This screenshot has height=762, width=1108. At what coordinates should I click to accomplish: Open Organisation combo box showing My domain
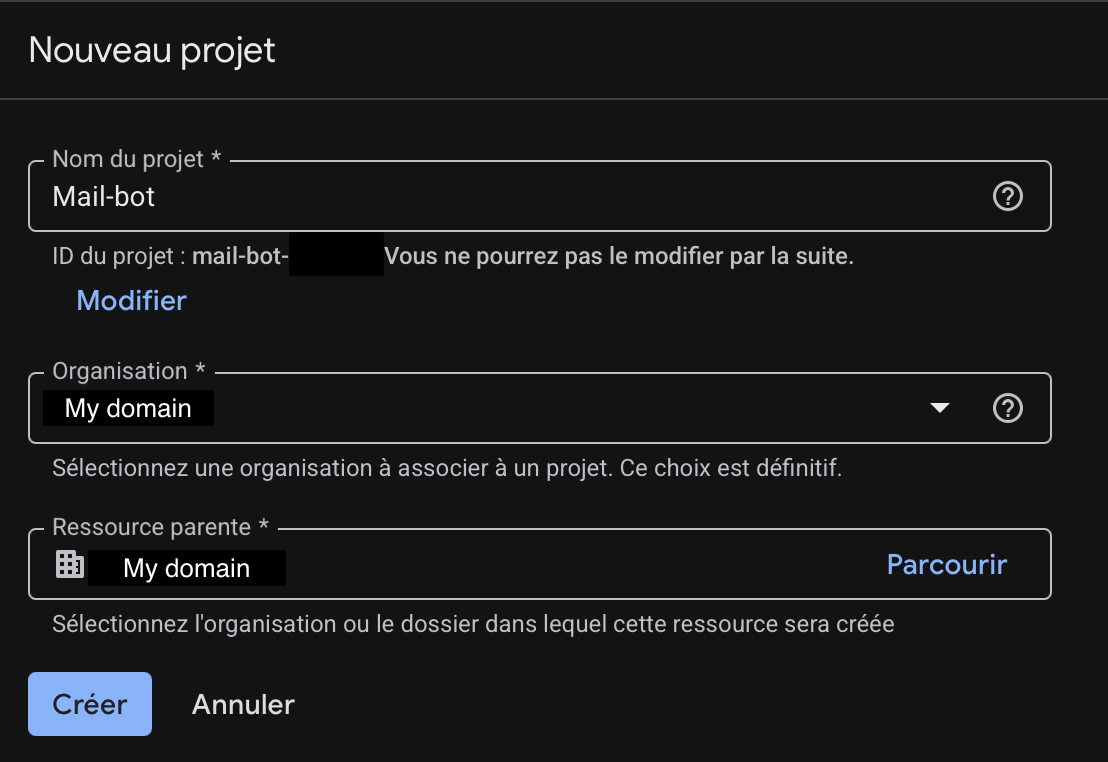(480, 408)
